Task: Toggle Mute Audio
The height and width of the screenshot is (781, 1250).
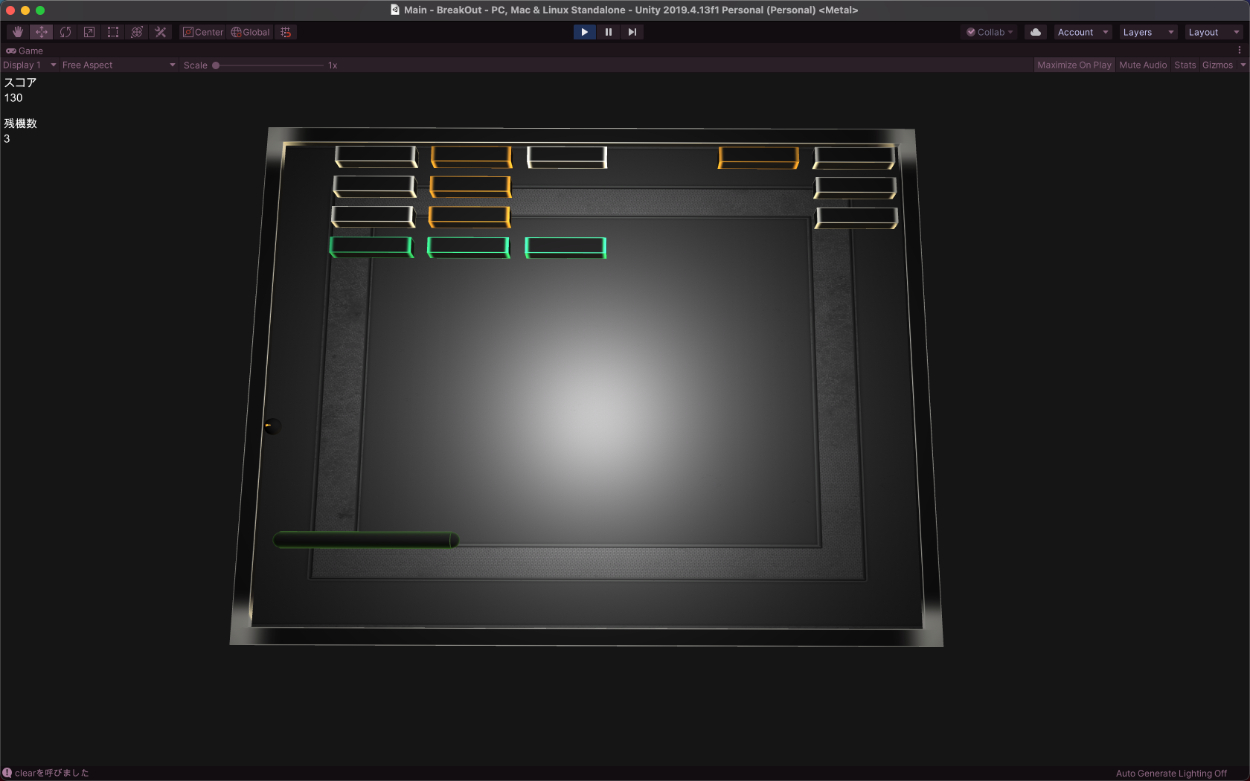Action: (1143, 65)
